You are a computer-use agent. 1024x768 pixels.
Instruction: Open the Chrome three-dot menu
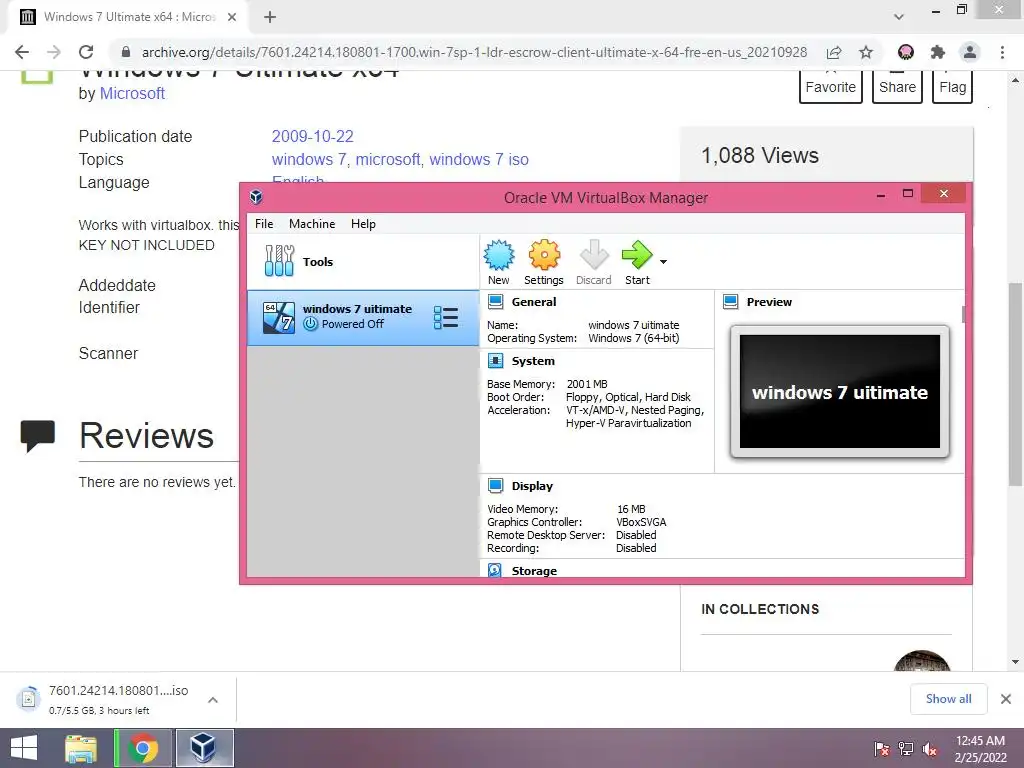(1002, 52)
